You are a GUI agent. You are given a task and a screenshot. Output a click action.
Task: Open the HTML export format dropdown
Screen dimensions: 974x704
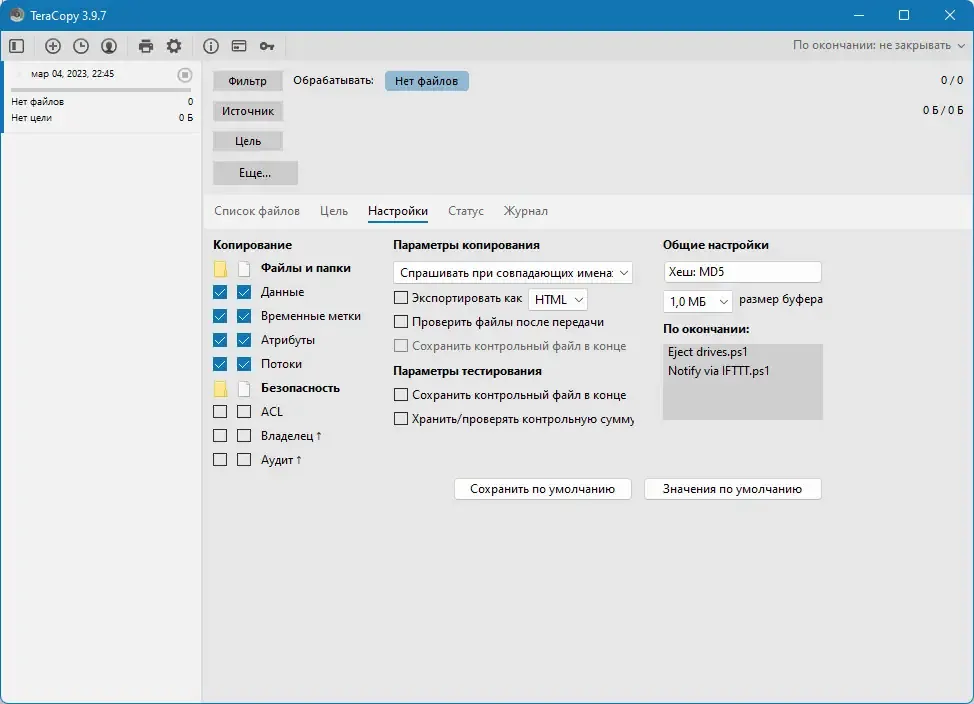(558, 299)
